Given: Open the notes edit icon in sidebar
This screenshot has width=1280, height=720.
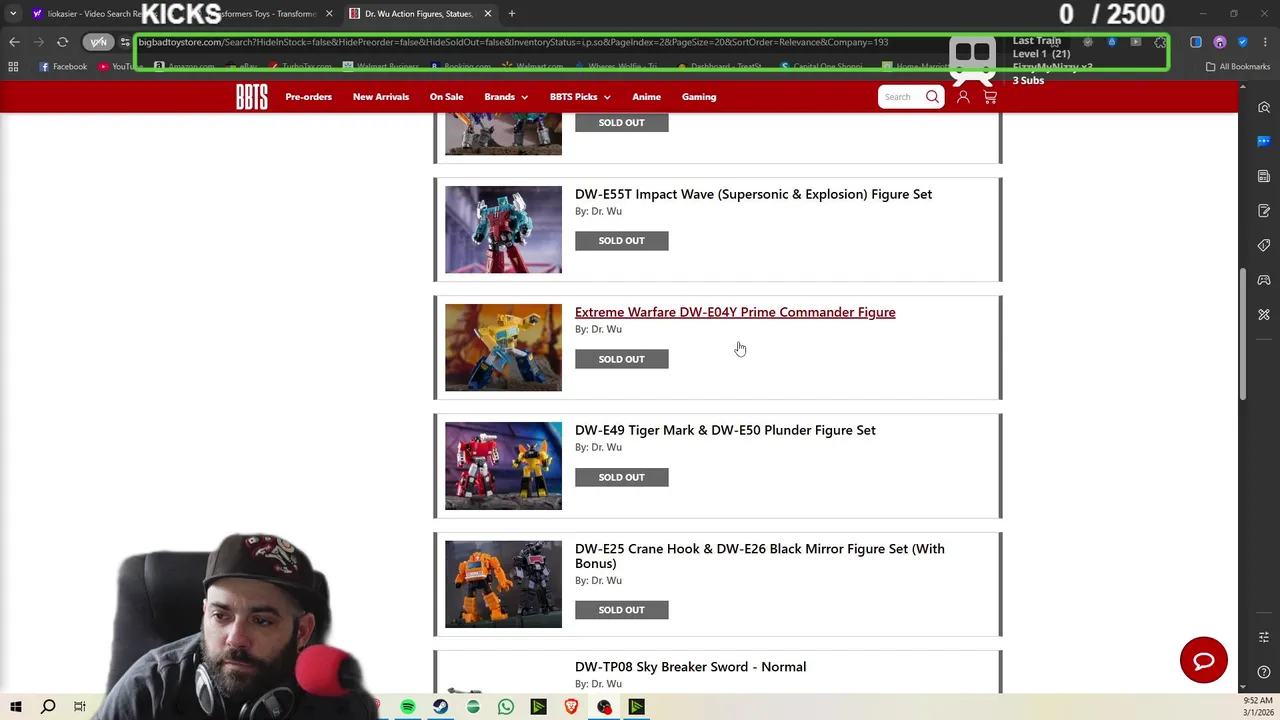Looking at the screenshot, I should coord(1264,211).
